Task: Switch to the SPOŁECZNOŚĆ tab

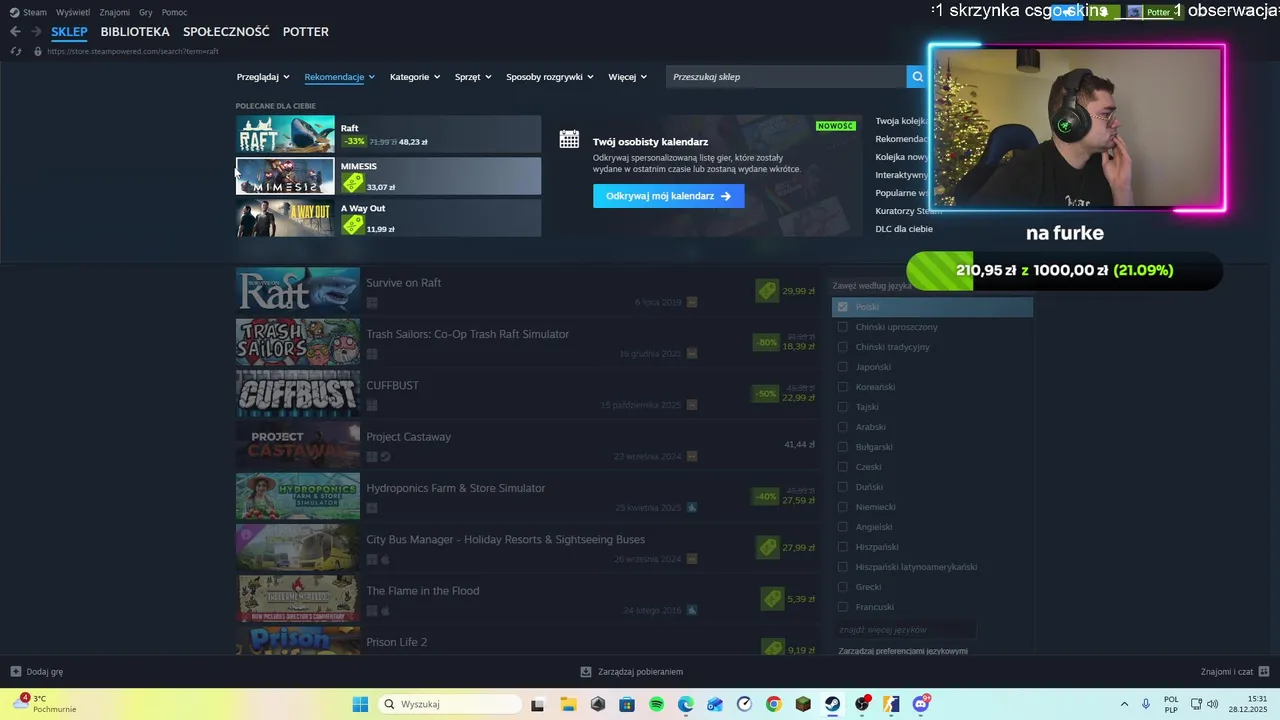Action: point(226,32)
